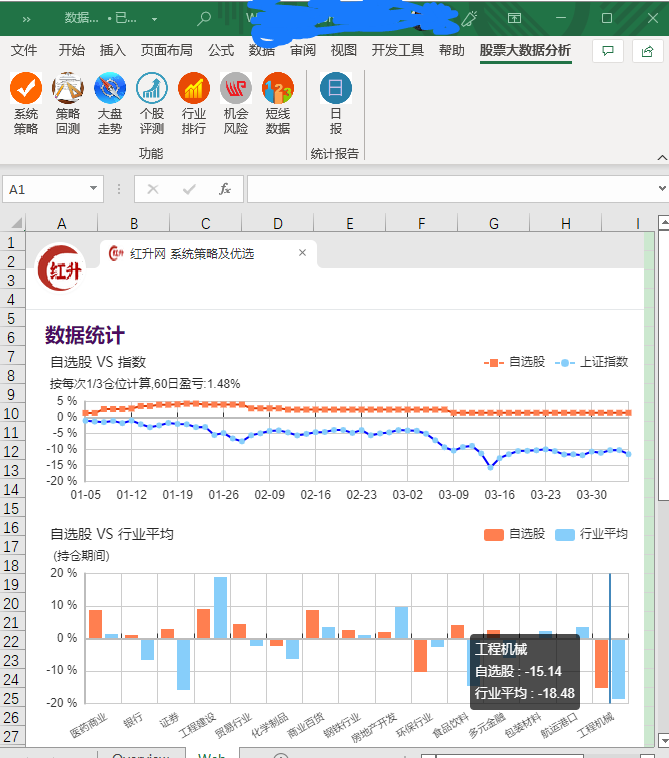The image size is (669, 758).
Task: Select the 个股评测 icon
Action: coord(152,103)
